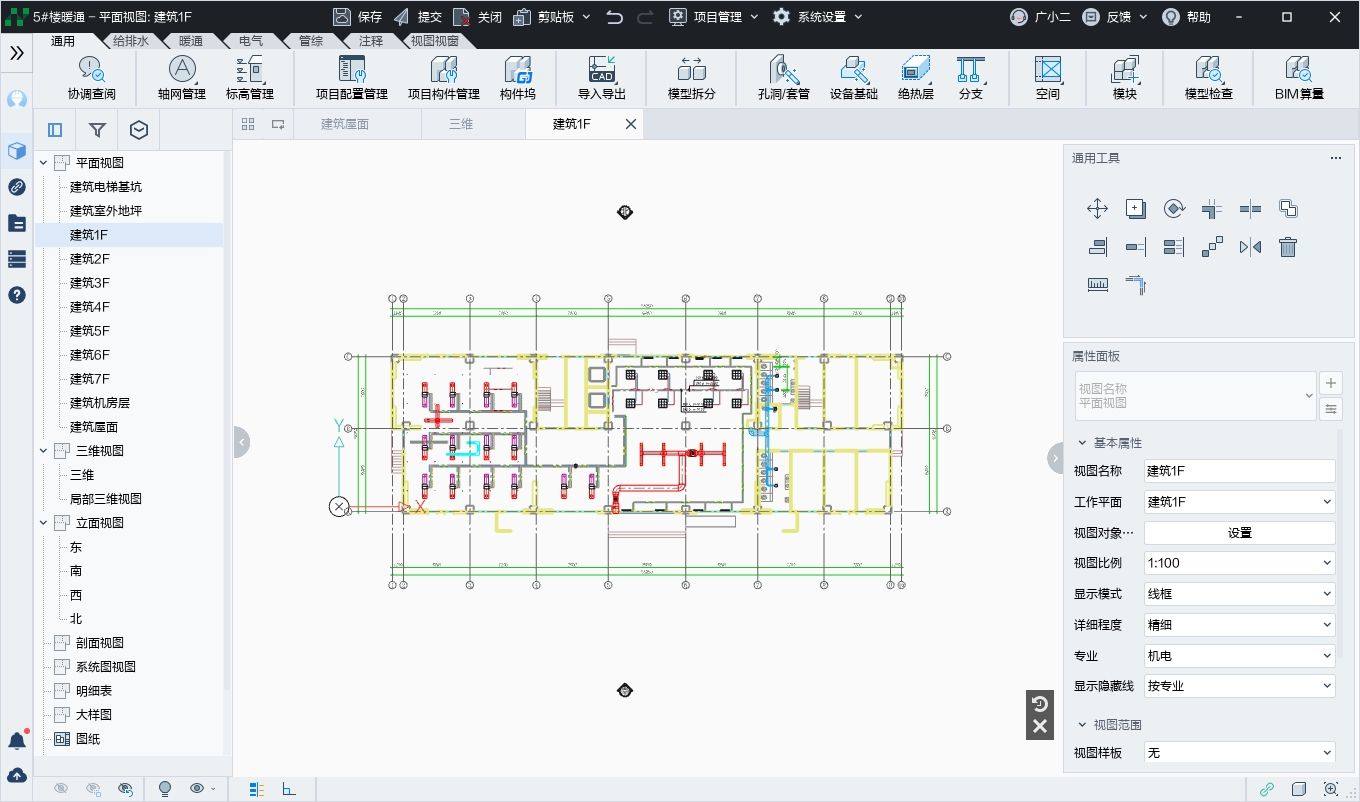Viewport: 1360px width, 802px height.
Task: Toggle the eye visibility icon in bottom bar
Action: 197,789
